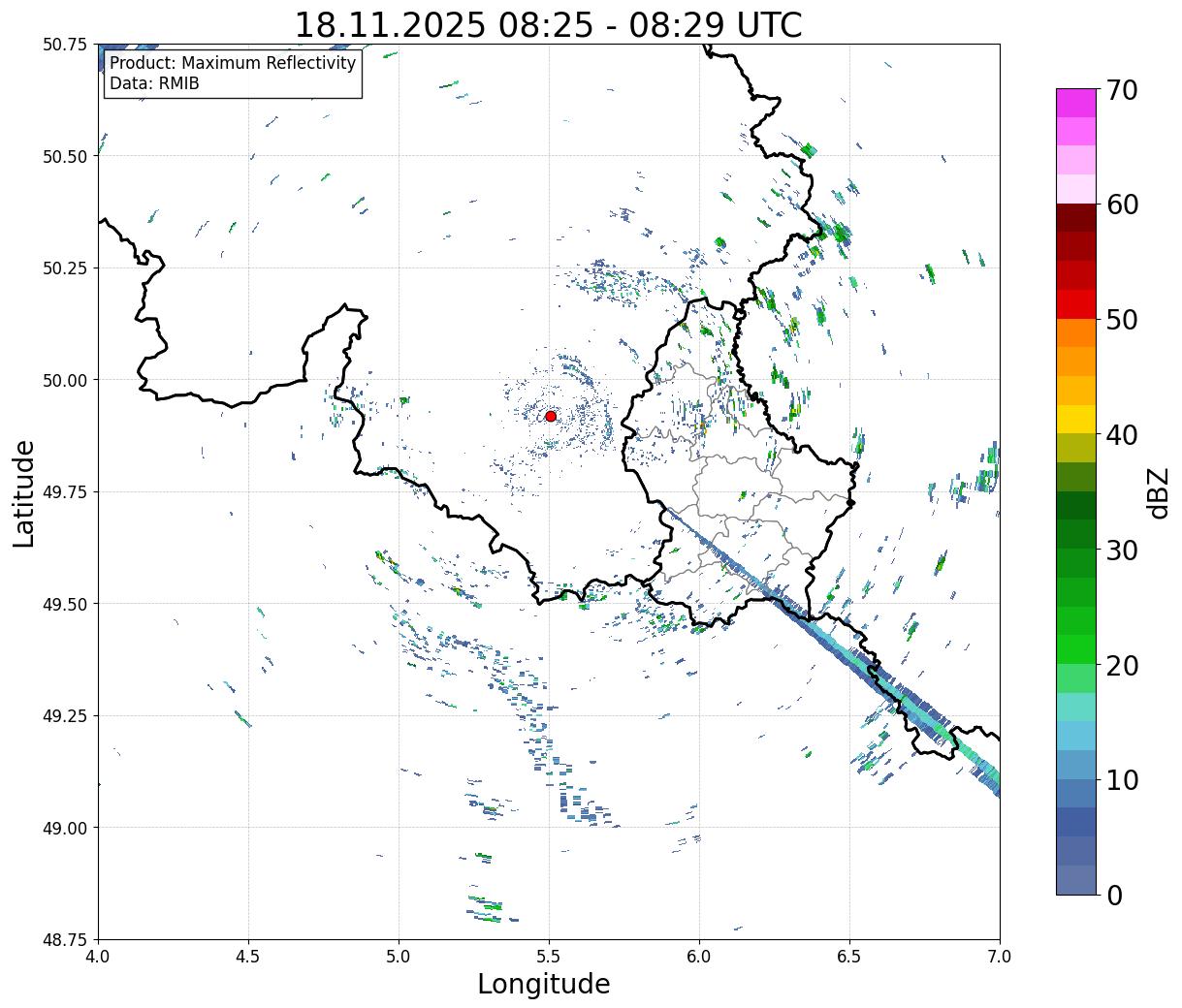
Task: Click the Longitude axis label
Action: [544, 984]
